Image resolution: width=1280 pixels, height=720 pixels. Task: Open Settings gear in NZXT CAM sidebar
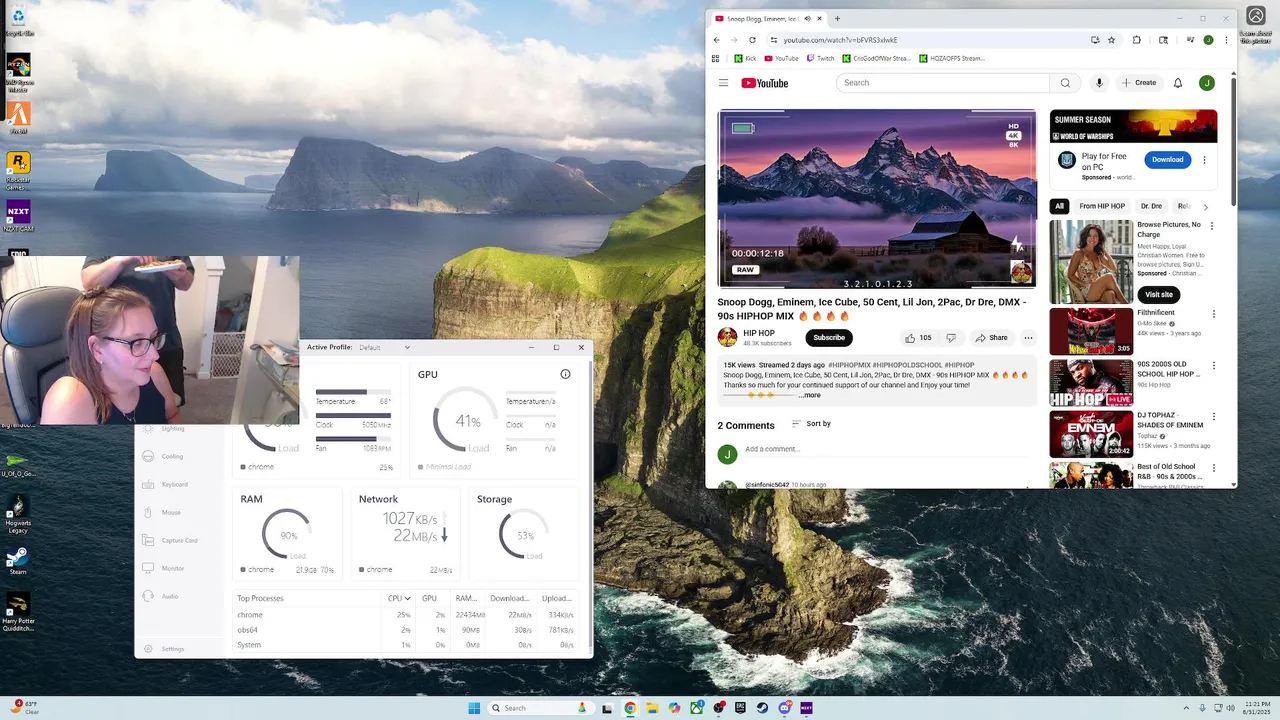pyautogui.click(x=148, y=649)
